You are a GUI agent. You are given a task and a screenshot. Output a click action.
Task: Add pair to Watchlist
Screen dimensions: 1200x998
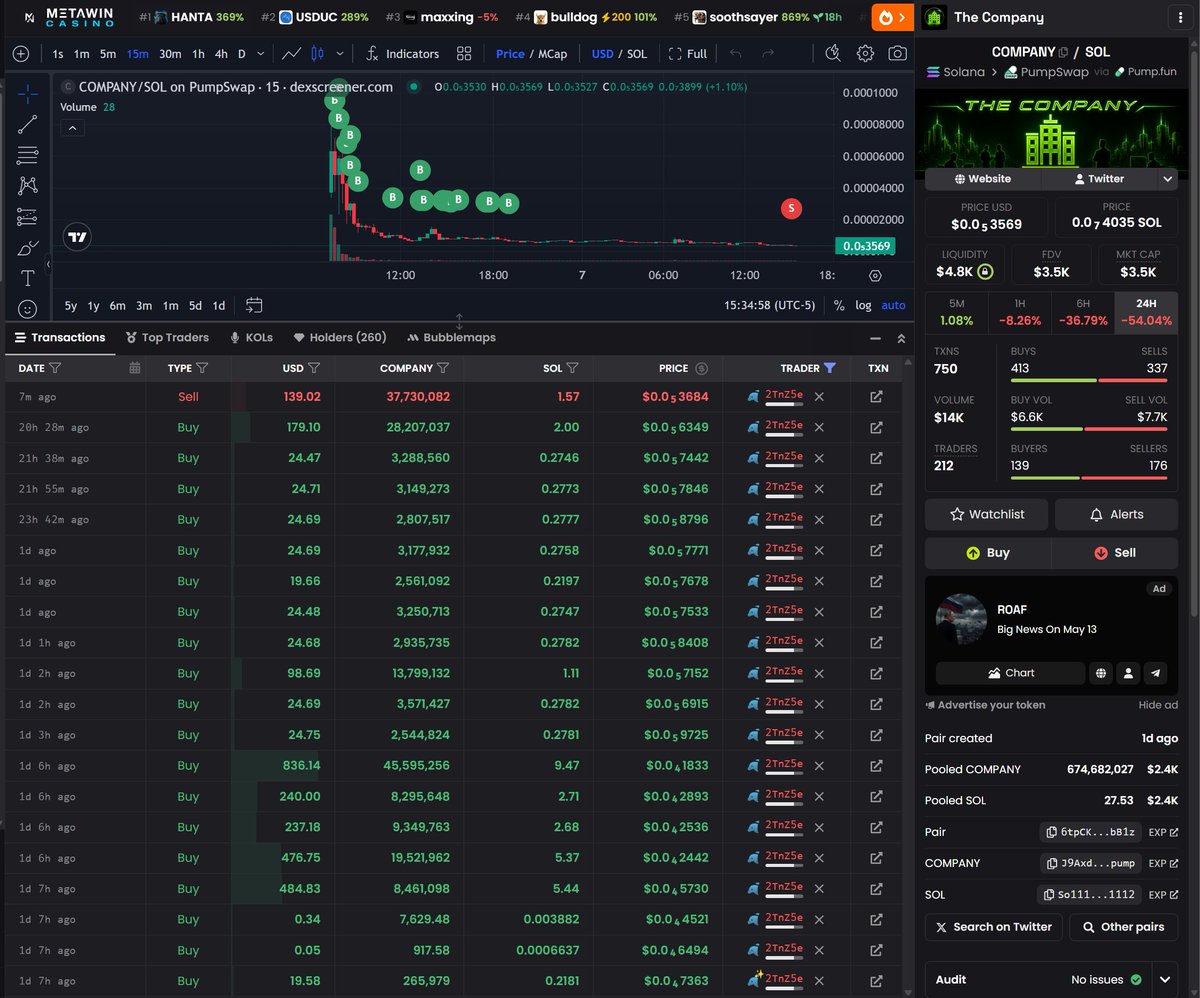coord(987,514)
